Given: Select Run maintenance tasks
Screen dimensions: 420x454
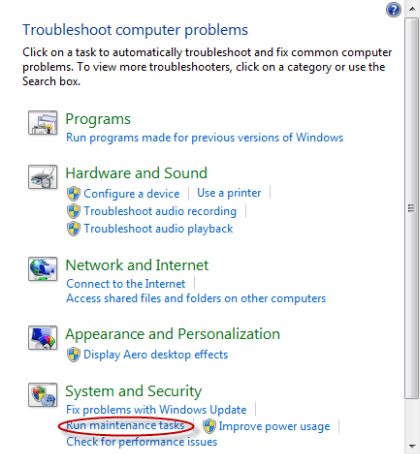Looking at the screenshot, I should click(125, 426).
